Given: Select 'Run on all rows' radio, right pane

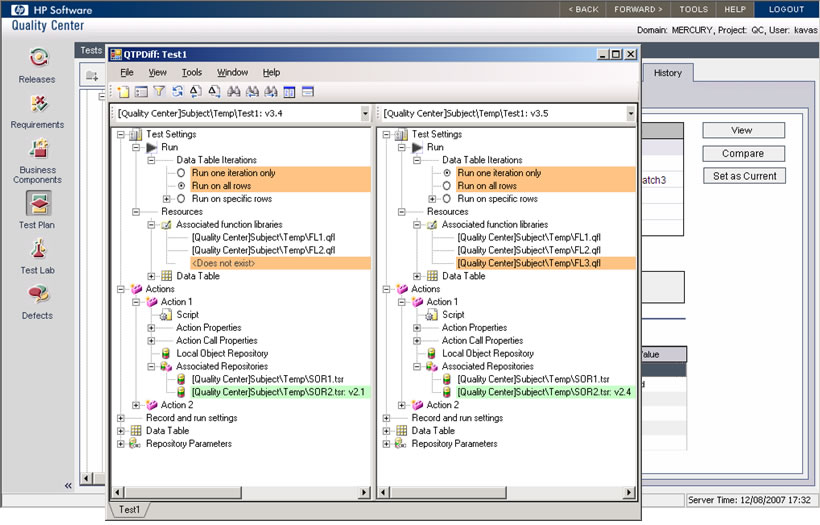Looking at the screenshot, I should click(447, 186).
